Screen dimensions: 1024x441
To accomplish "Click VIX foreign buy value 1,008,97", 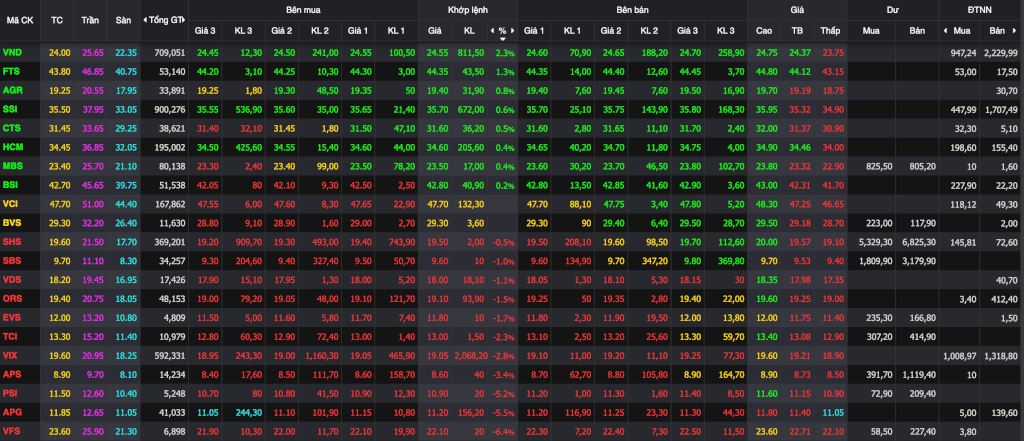I will click(960, 355).
